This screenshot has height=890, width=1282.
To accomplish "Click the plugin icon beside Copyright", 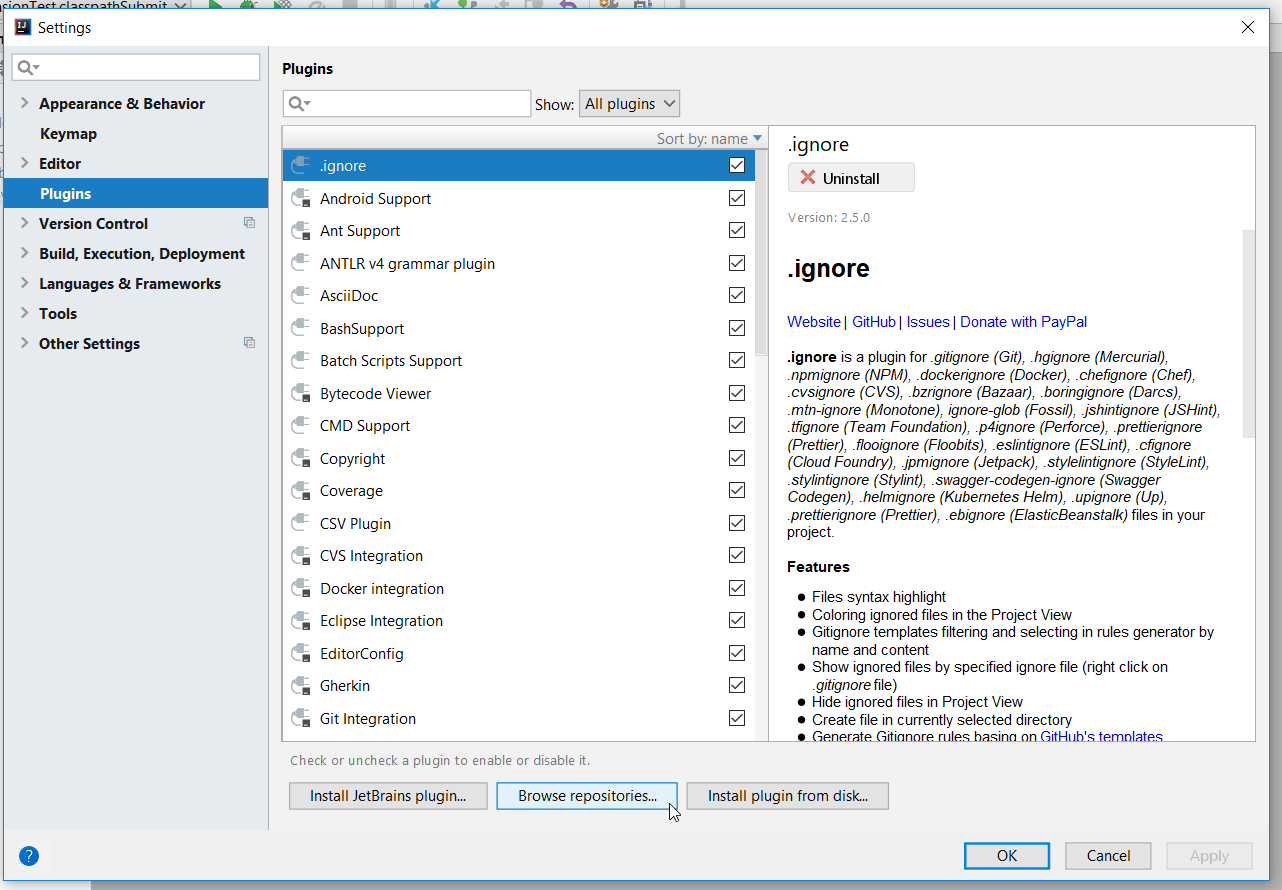I will coord(299,459).
